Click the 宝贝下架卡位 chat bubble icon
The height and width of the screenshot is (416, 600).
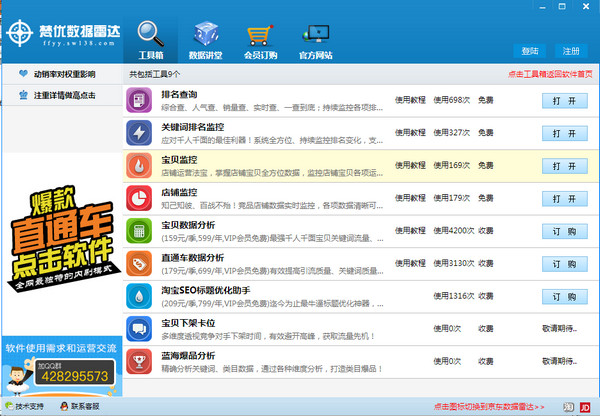point(139,328)
